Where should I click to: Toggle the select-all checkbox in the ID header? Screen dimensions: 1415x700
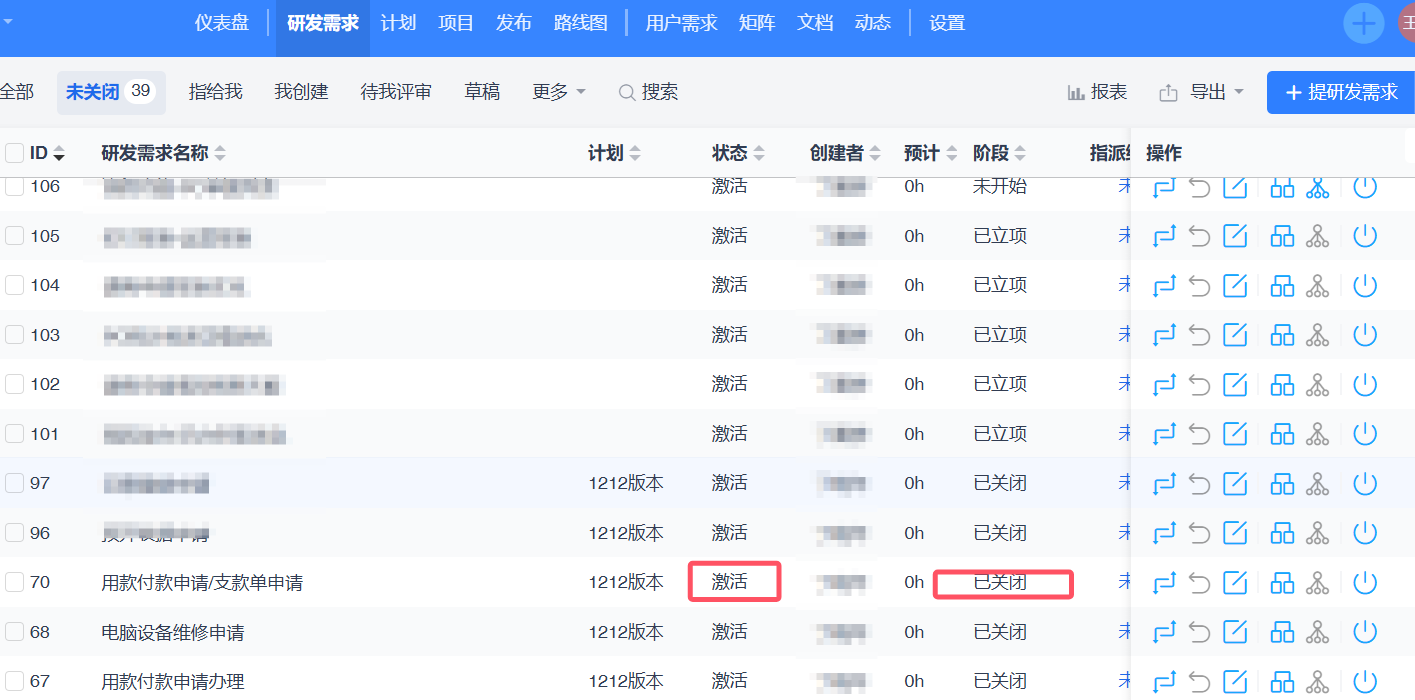(15, 153)
